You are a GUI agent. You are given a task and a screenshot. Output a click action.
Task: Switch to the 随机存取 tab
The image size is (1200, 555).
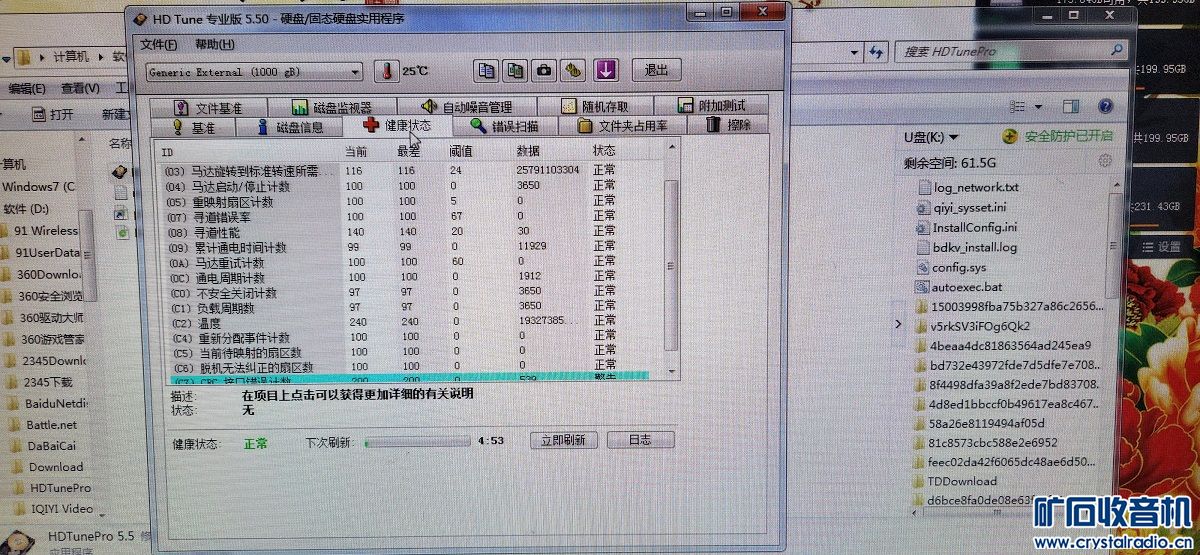(x=595, y=107)
